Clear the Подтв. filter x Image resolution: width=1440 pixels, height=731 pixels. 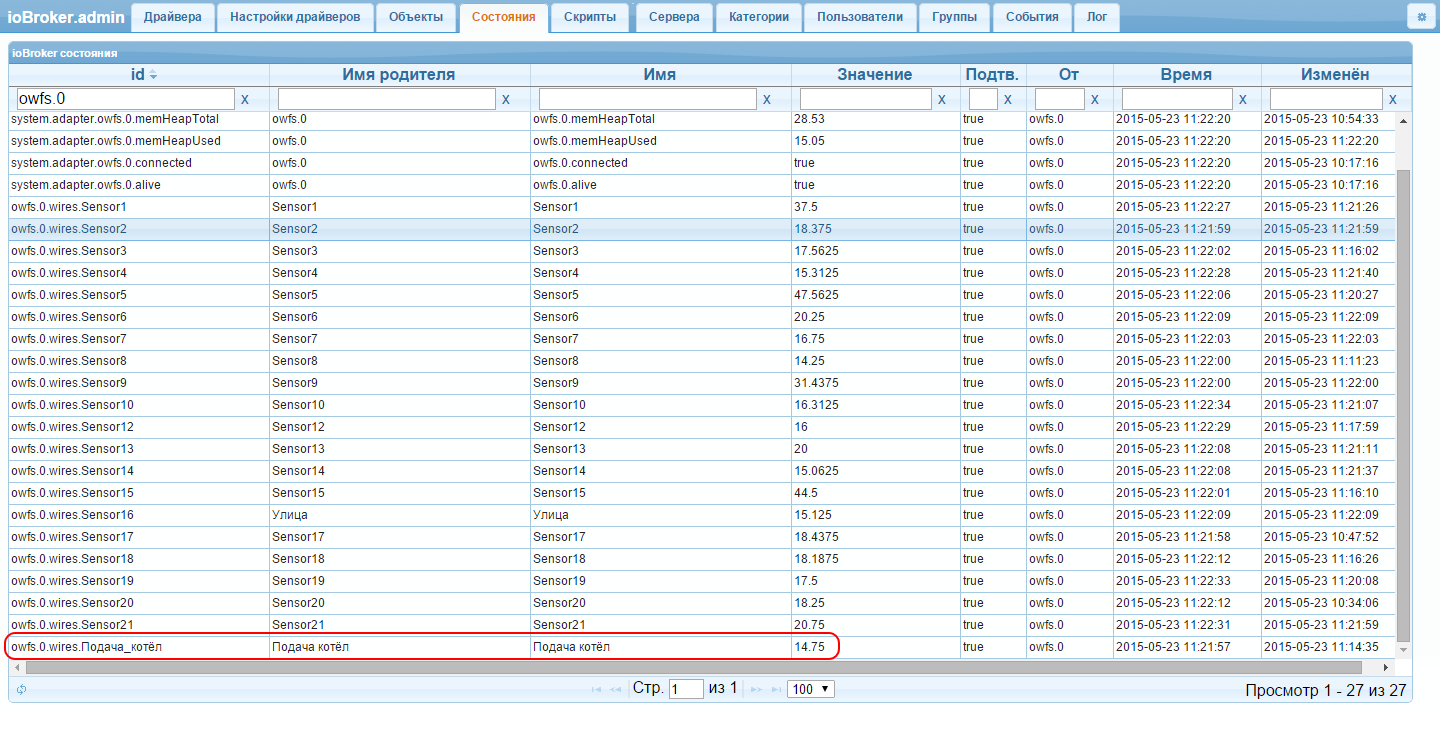pyautogui.click(x=1008, y=99)
